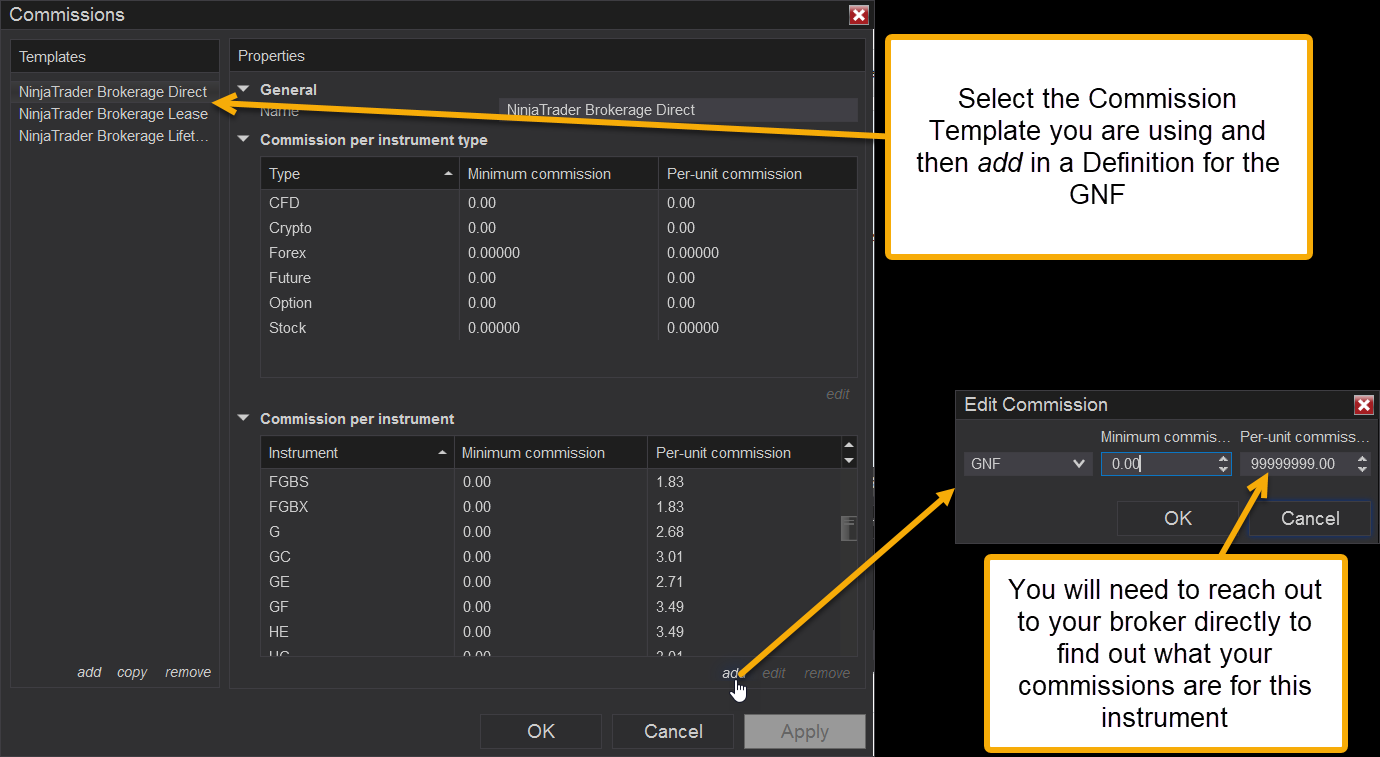
Task: Sort by Minimum commission in per instrument table
Action: click(x=551, y=453)
